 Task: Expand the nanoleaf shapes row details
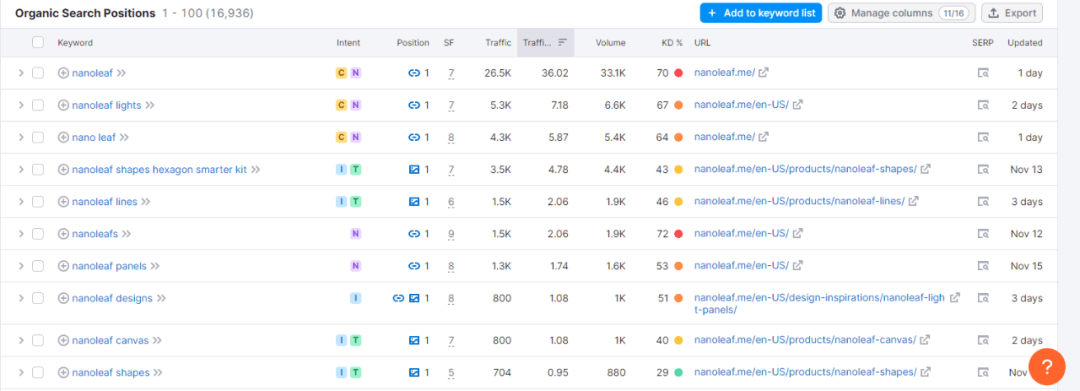[21, 372]
